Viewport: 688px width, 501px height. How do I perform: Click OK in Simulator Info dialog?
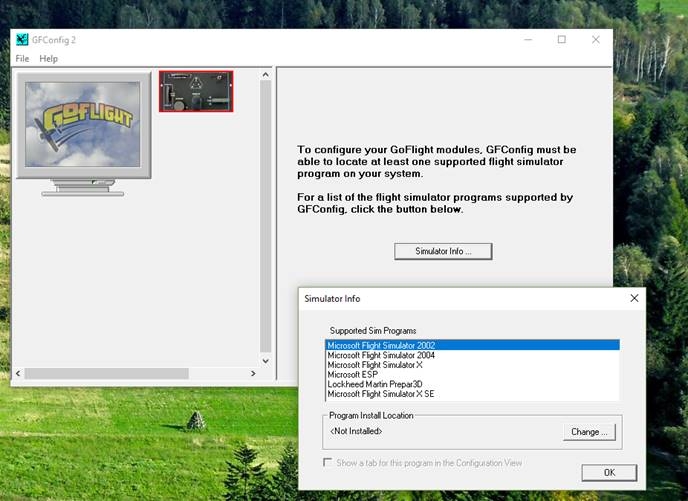click(x=609, y=472)
